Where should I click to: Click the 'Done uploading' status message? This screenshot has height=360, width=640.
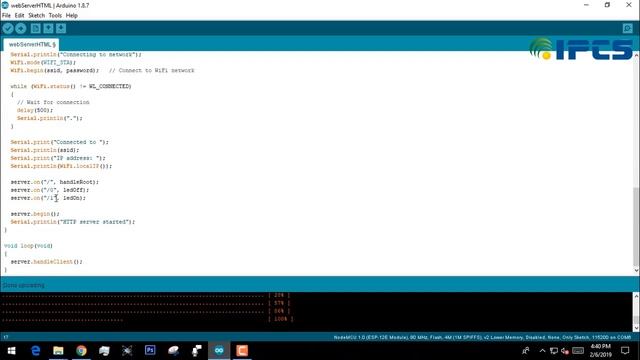point(23,285)
